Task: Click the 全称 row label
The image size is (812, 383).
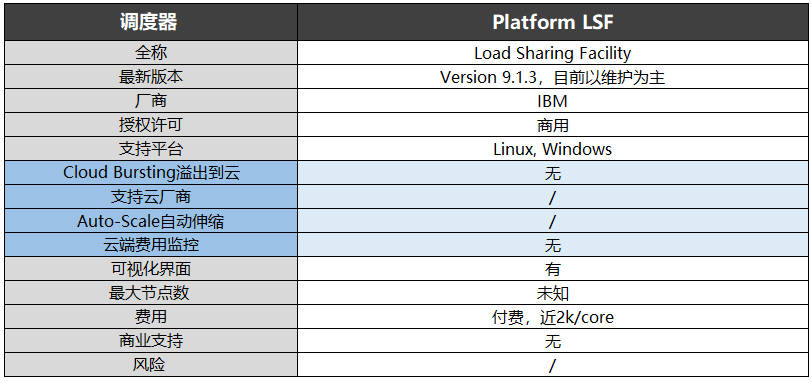Action: click(151, 53)
